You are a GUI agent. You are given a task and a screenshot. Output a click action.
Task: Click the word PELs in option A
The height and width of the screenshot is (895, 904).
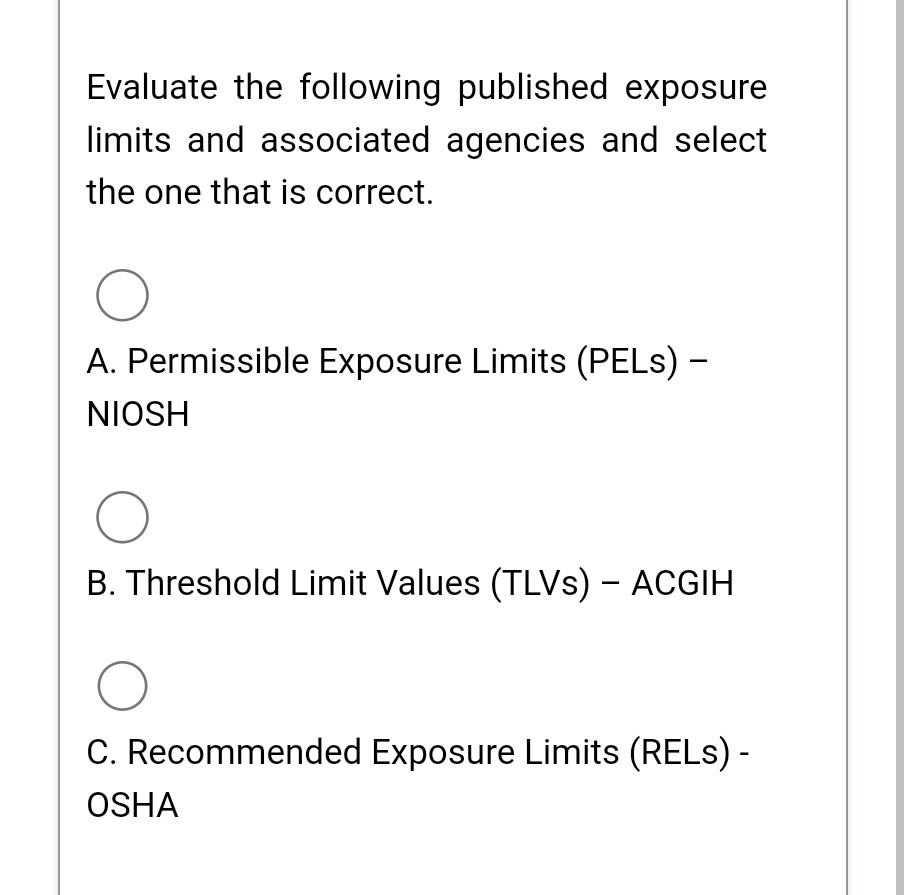pyautogui.click(x=629, y=361)
